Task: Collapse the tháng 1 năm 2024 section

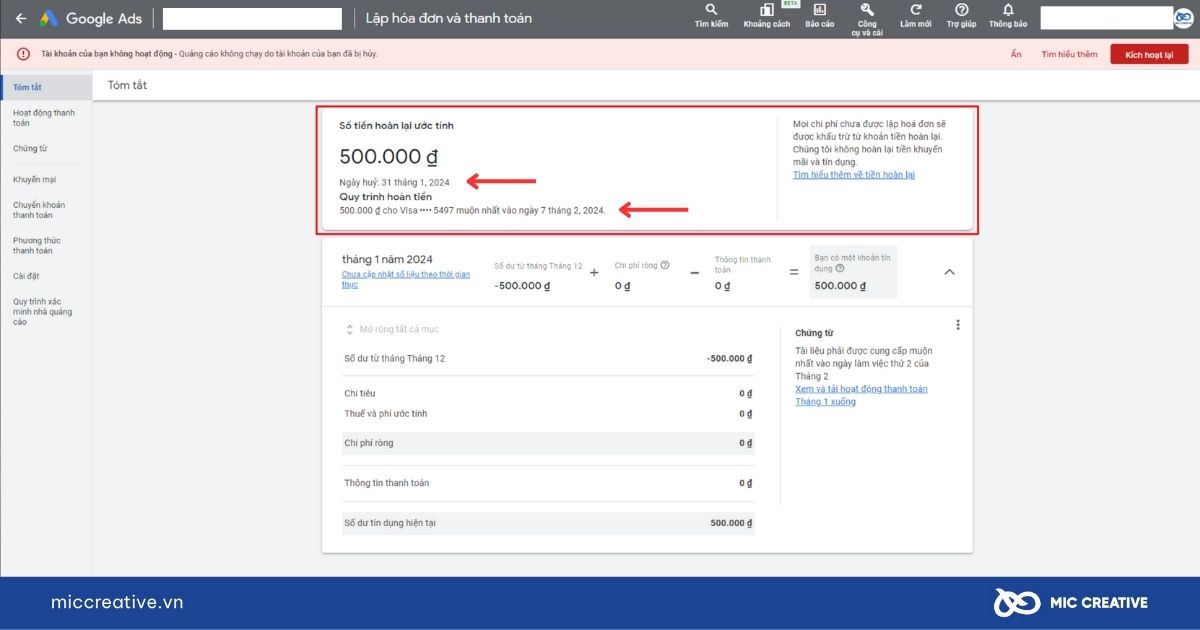Action: point(950,272)
